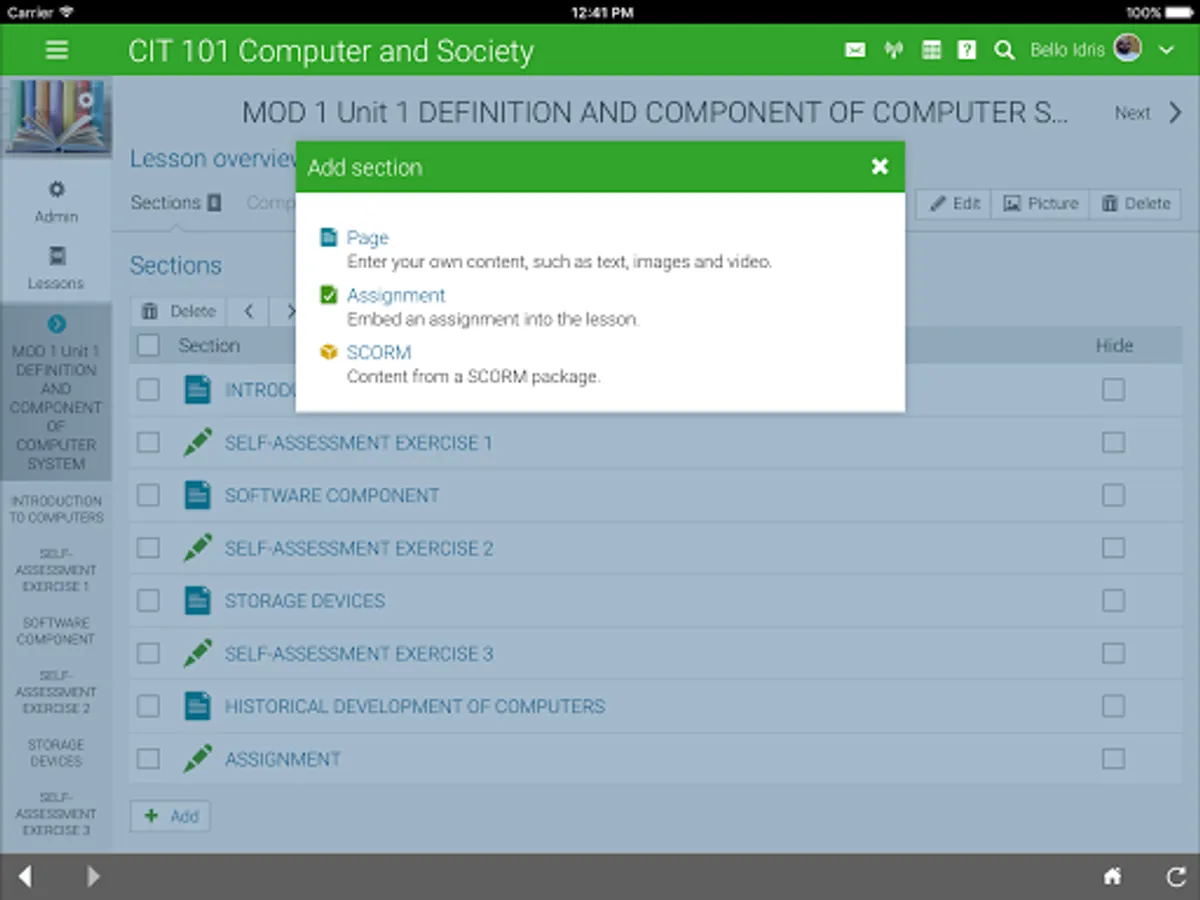
Task: Check the ASSIGNMENT row selection box
Action: [x=148, y=759]
